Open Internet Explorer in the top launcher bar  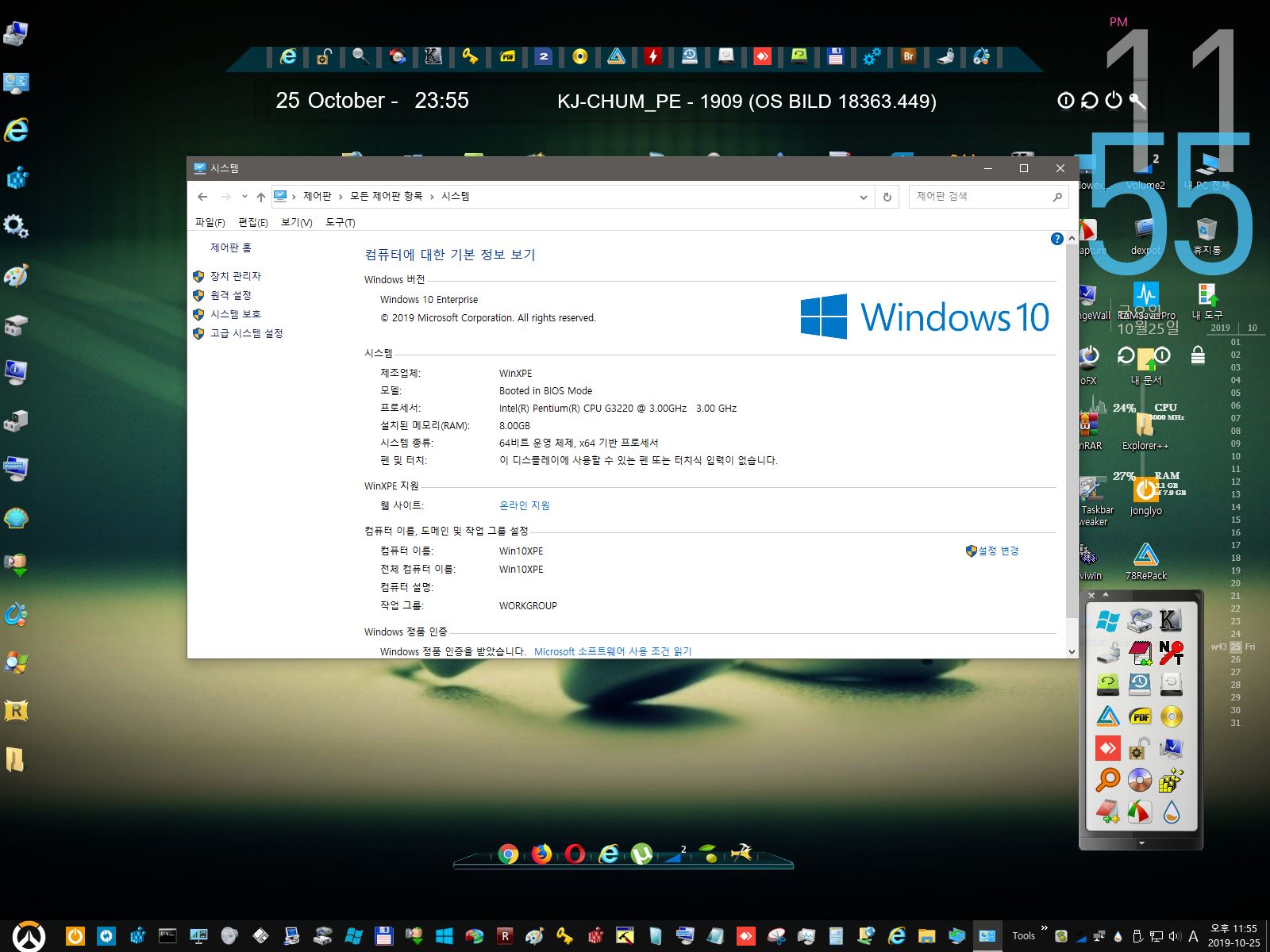[288, 56]
